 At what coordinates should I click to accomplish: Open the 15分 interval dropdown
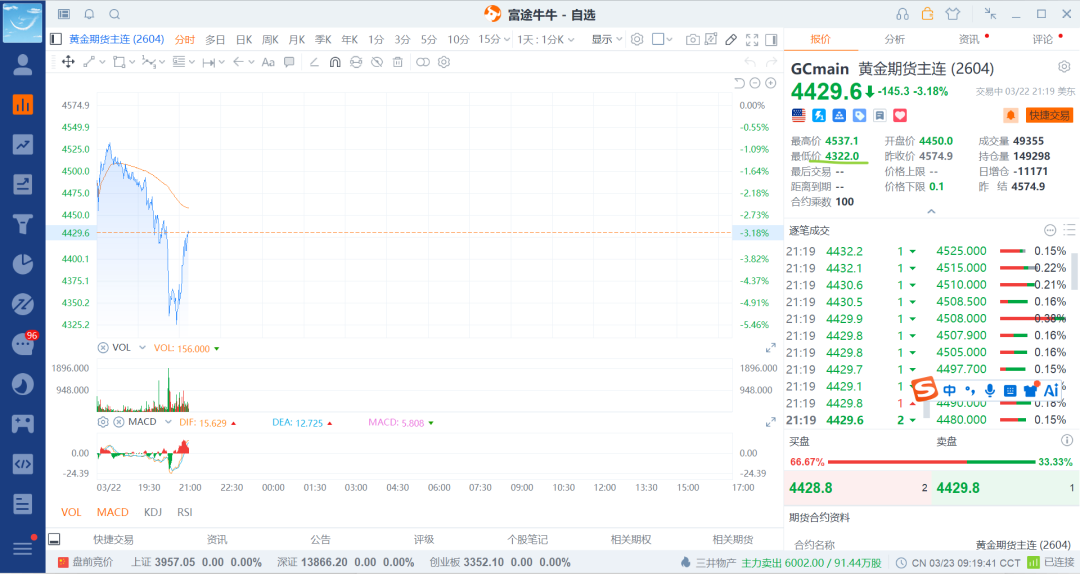(495, 39)
